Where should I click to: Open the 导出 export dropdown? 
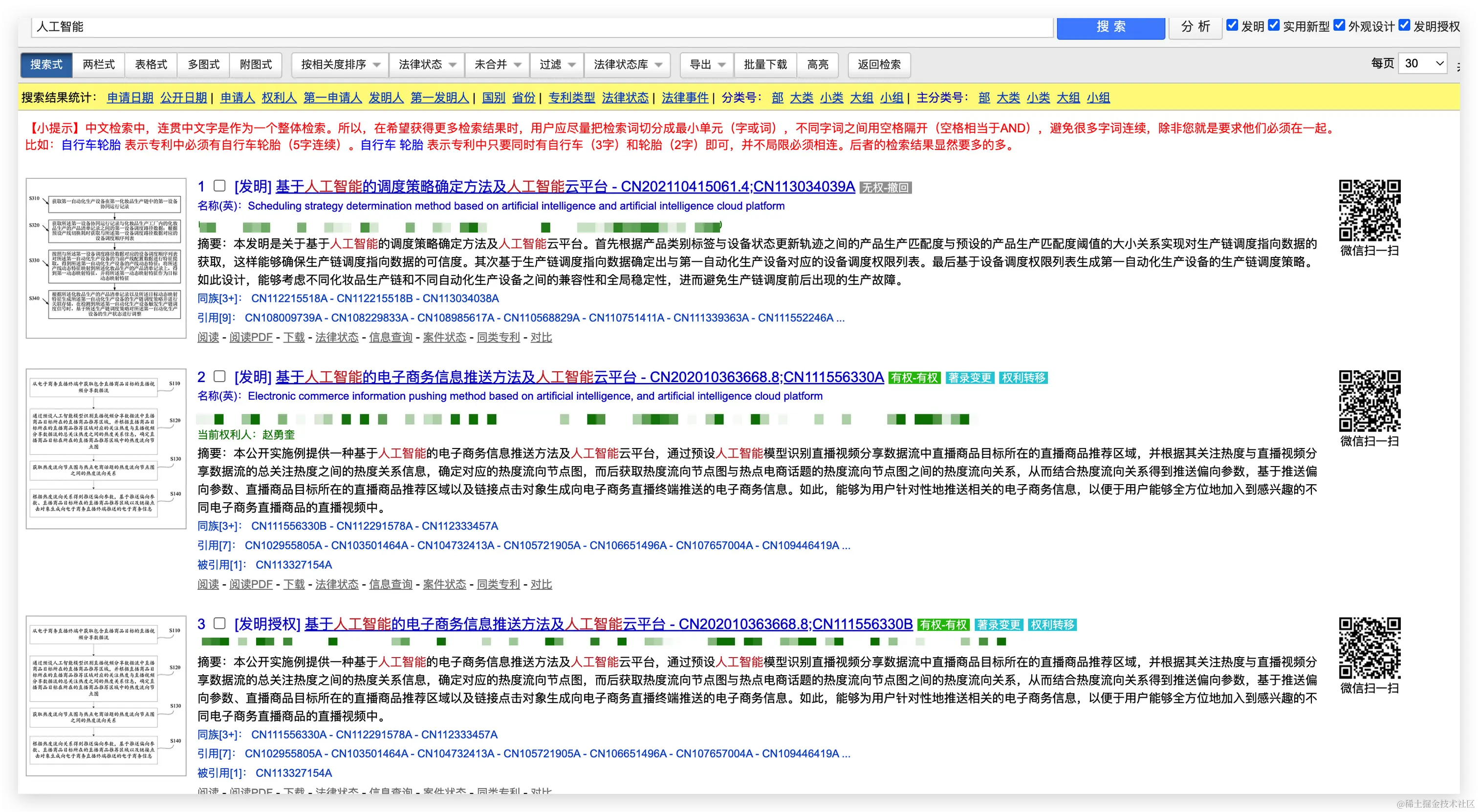[707, 65]
